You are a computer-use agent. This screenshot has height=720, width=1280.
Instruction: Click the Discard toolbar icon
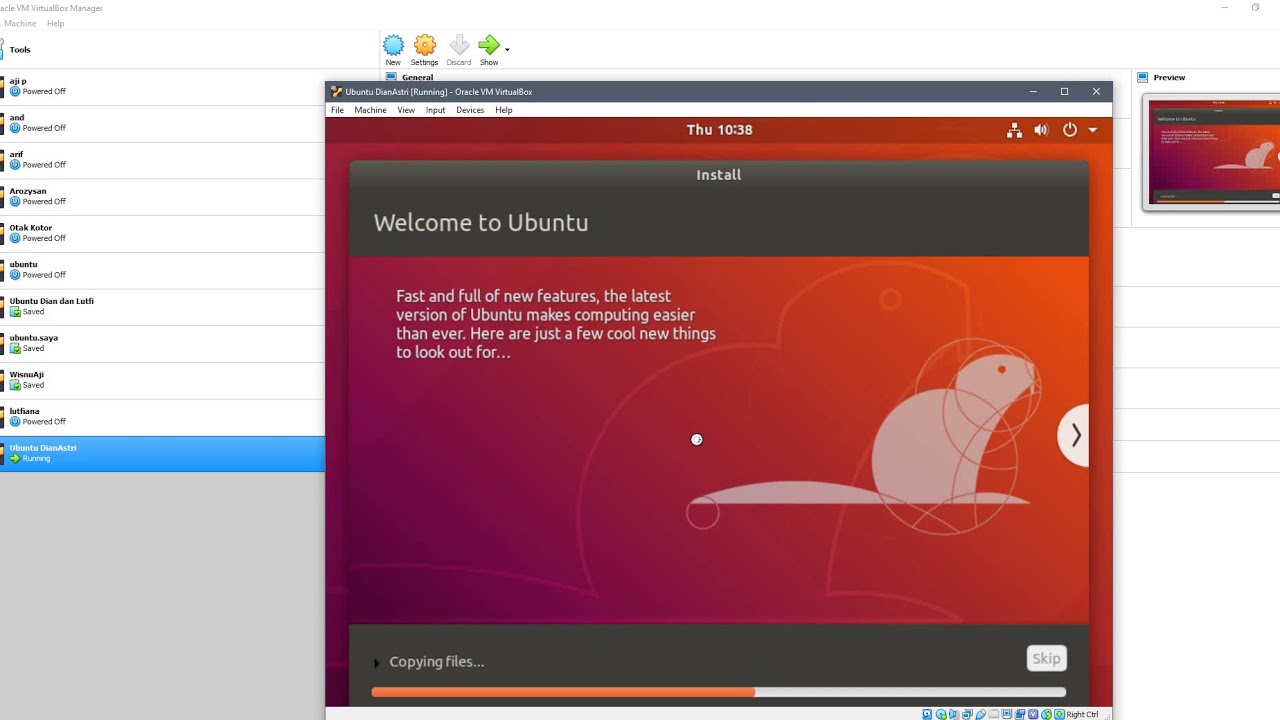(459, 45)
